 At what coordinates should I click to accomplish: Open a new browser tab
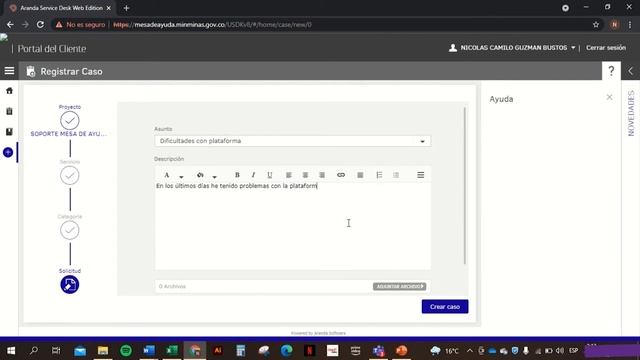coord(126,8)
